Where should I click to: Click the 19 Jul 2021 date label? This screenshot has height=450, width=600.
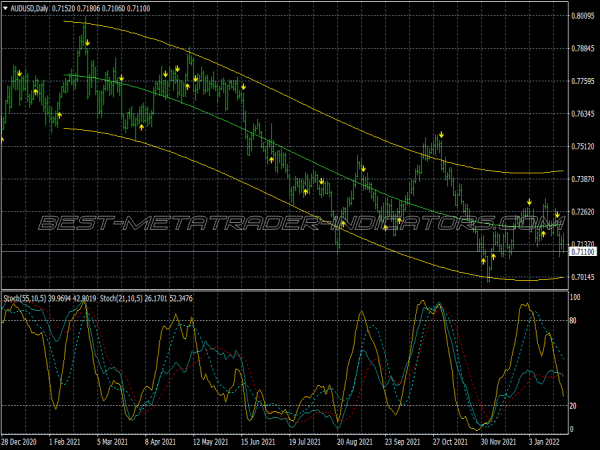(x=305, y=442)
